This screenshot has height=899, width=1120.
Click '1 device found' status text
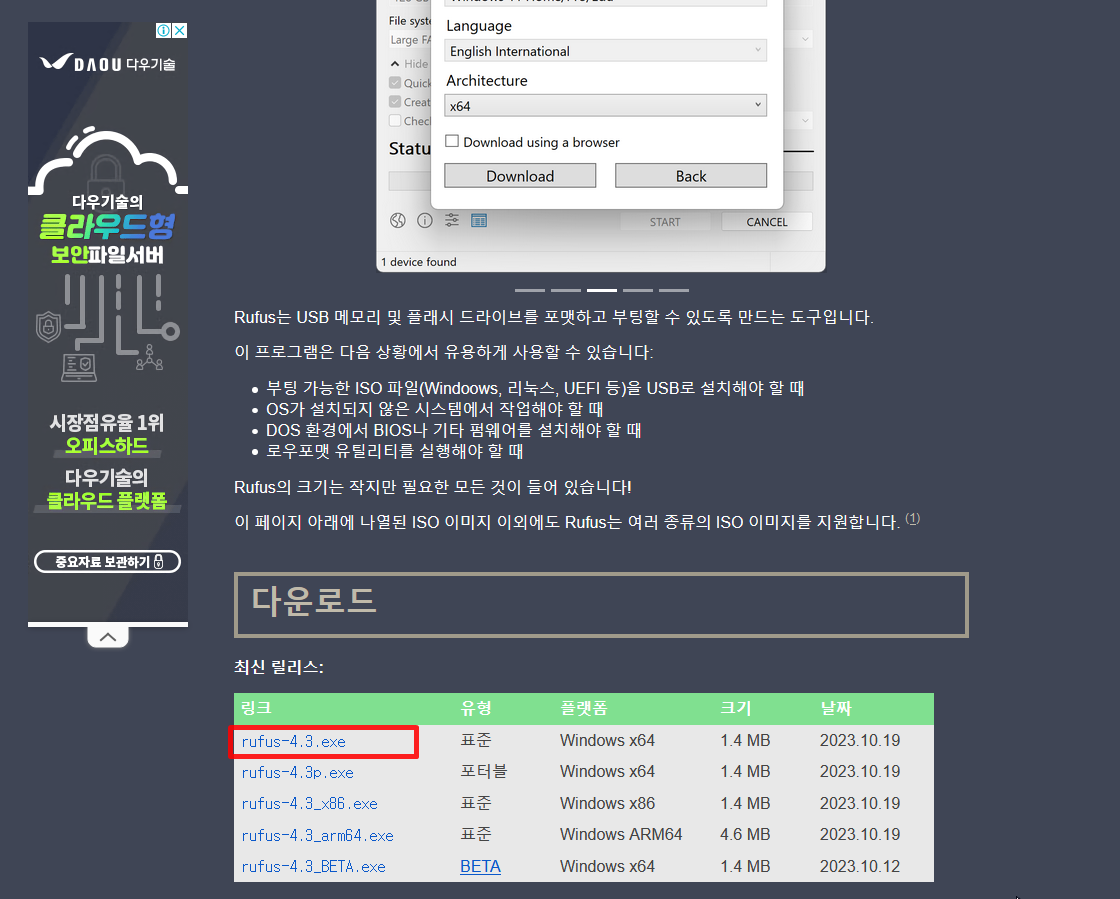419,262
